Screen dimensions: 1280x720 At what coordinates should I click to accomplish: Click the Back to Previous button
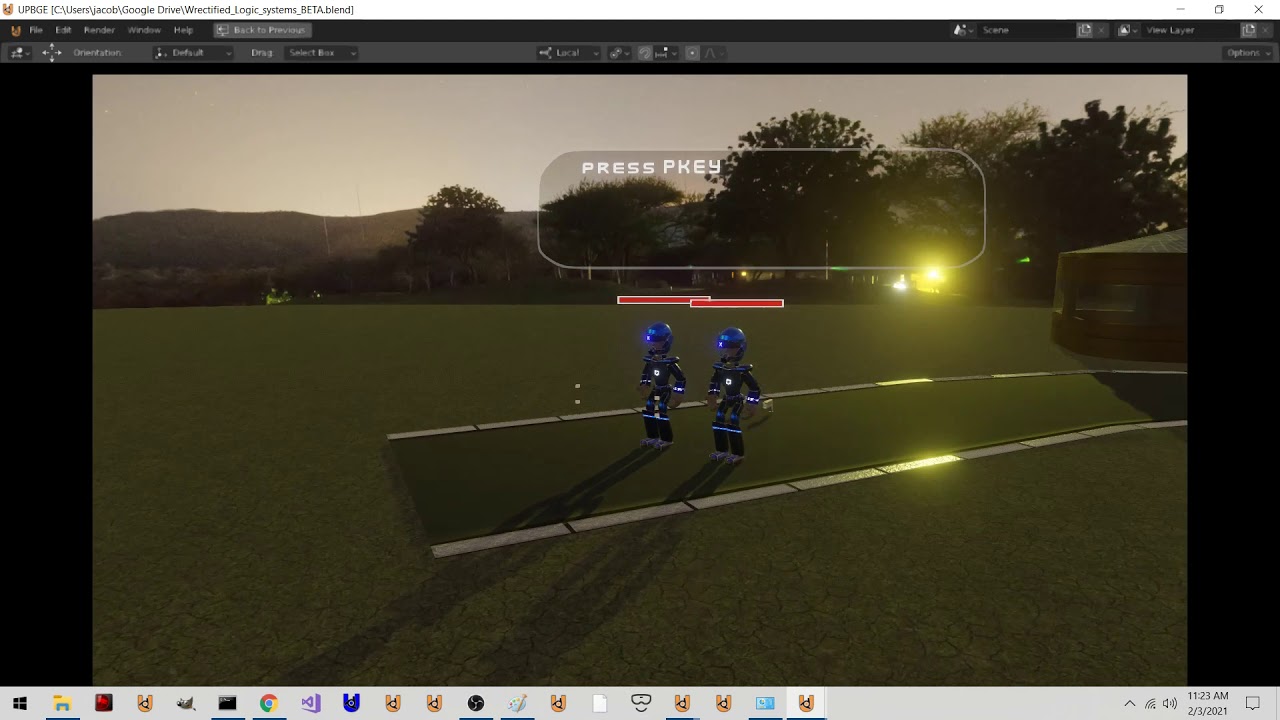click(262, 30)
